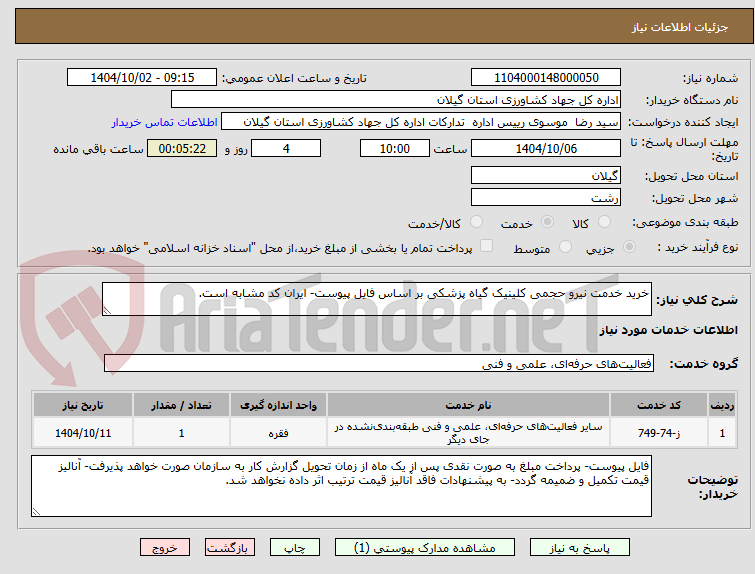Select the خدمت radio button
The height and width of the screenshot is (574, 755).
(547, 222)
